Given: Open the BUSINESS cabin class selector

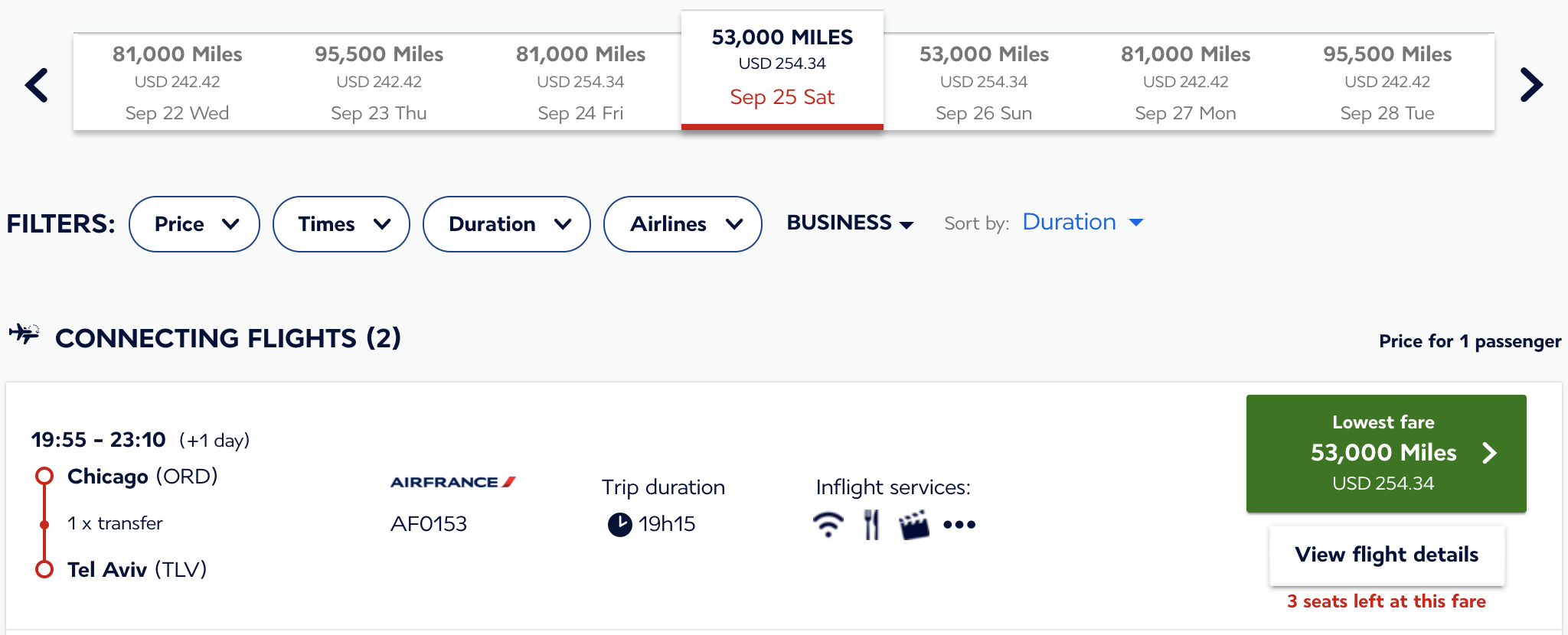Looking at the screenshot, I should click(x=848, y=223).
